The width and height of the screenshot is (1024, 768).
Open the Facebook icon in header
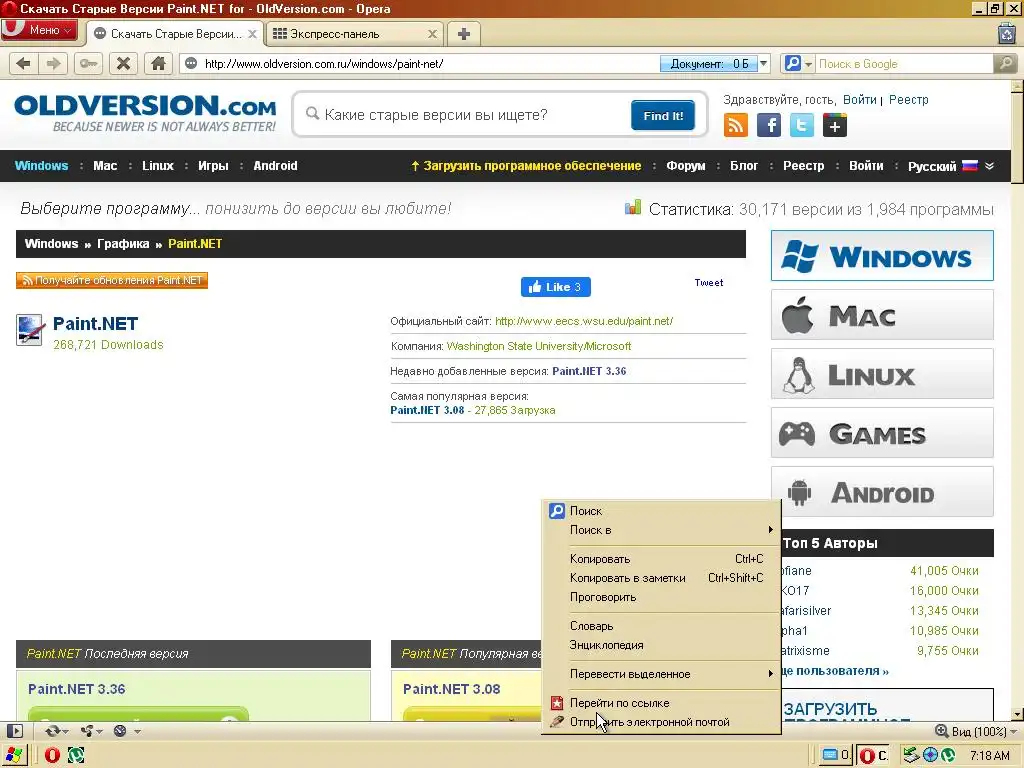tap(769, 125)
